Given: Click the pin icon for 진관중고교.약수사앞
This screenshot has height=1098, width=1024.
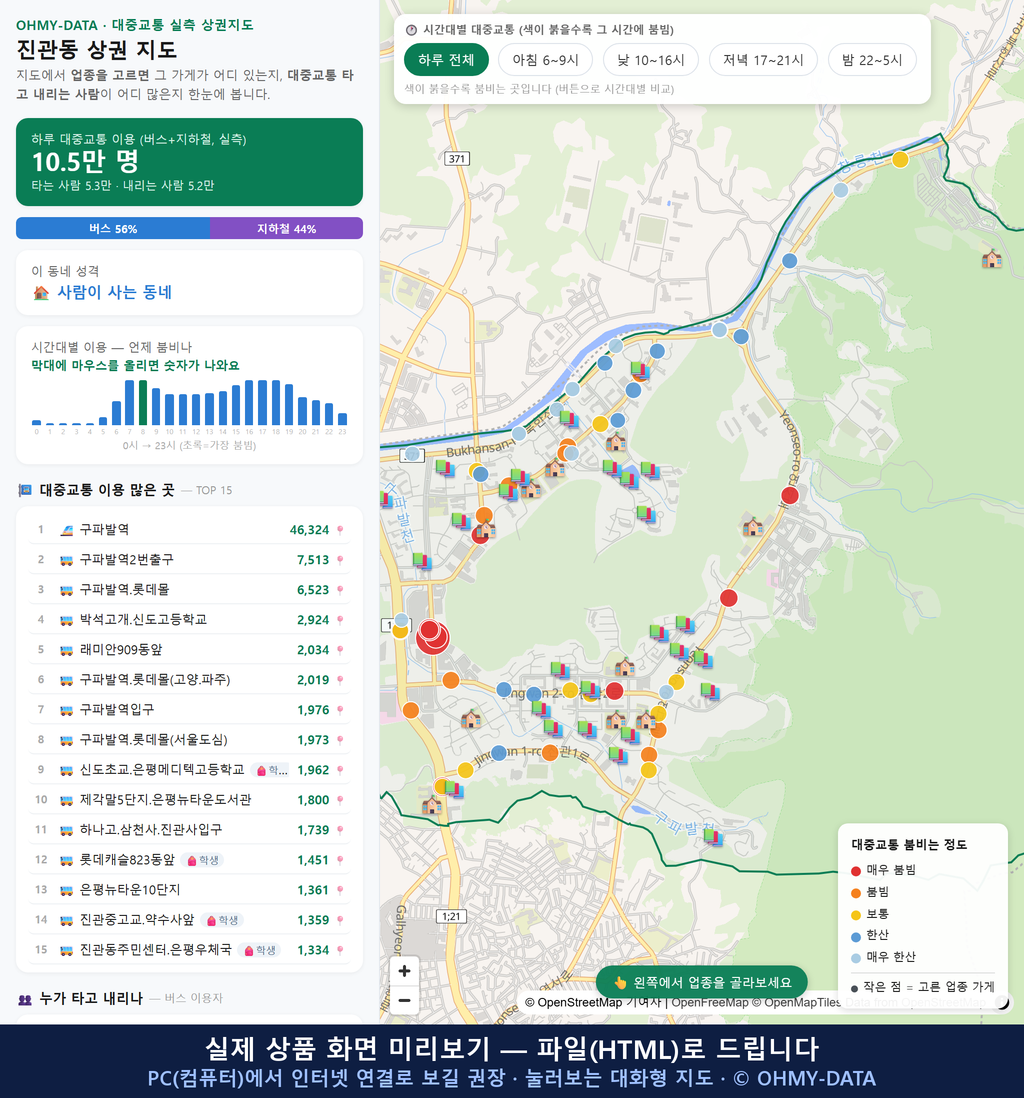Looking at the screenshot, I should point(340,920).
